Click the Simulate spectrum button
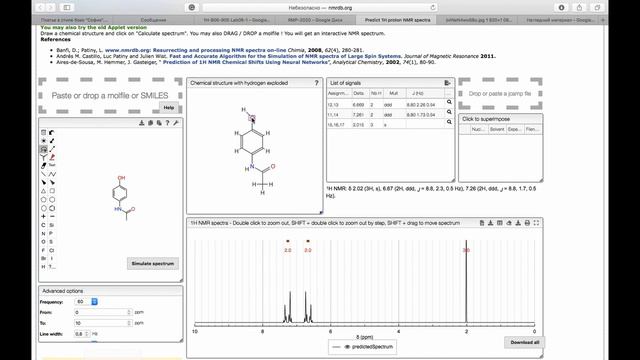Image resolution: width=640 pixels, height=360 pixels. tap(153, 264)
